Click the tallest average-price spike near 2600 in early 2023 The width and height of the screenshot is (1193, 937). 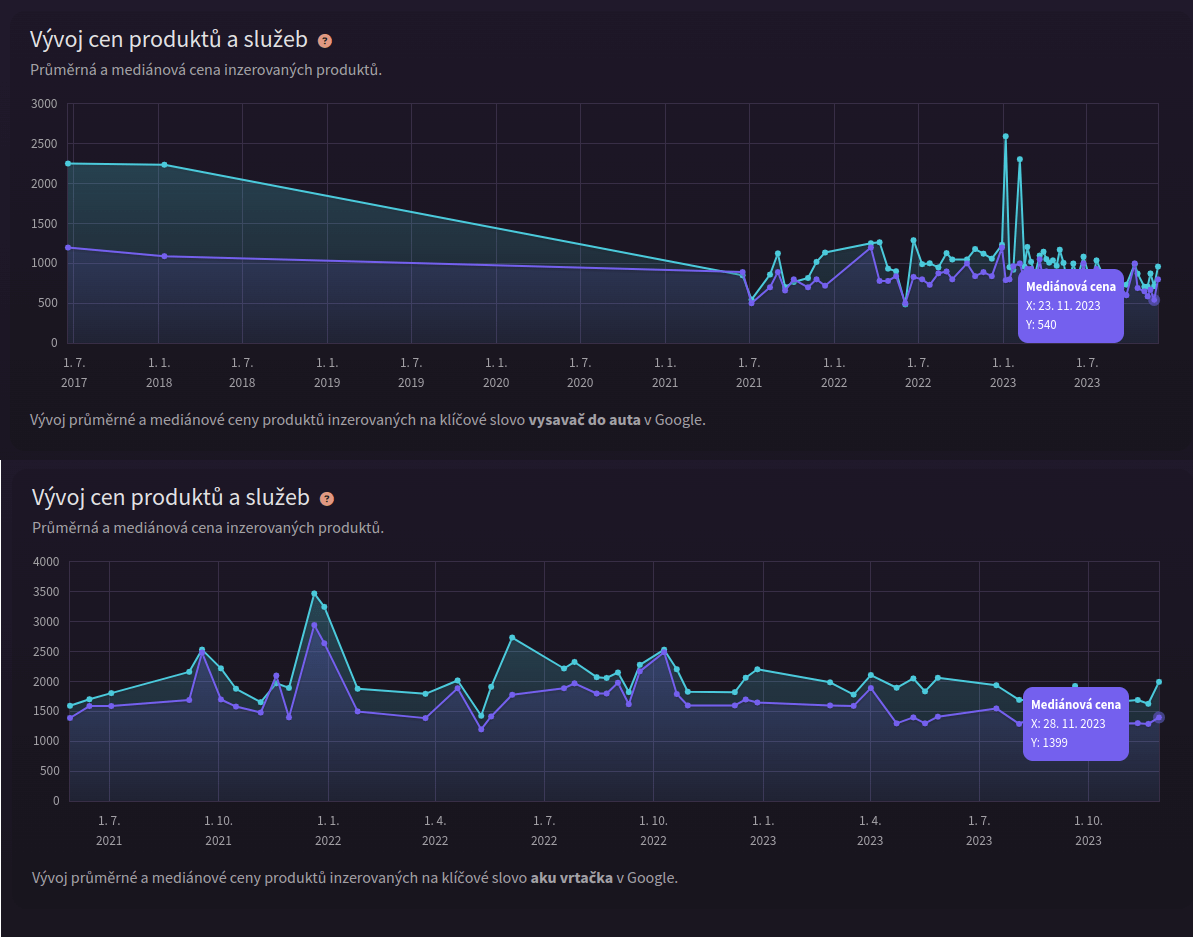click(1005, 136)
